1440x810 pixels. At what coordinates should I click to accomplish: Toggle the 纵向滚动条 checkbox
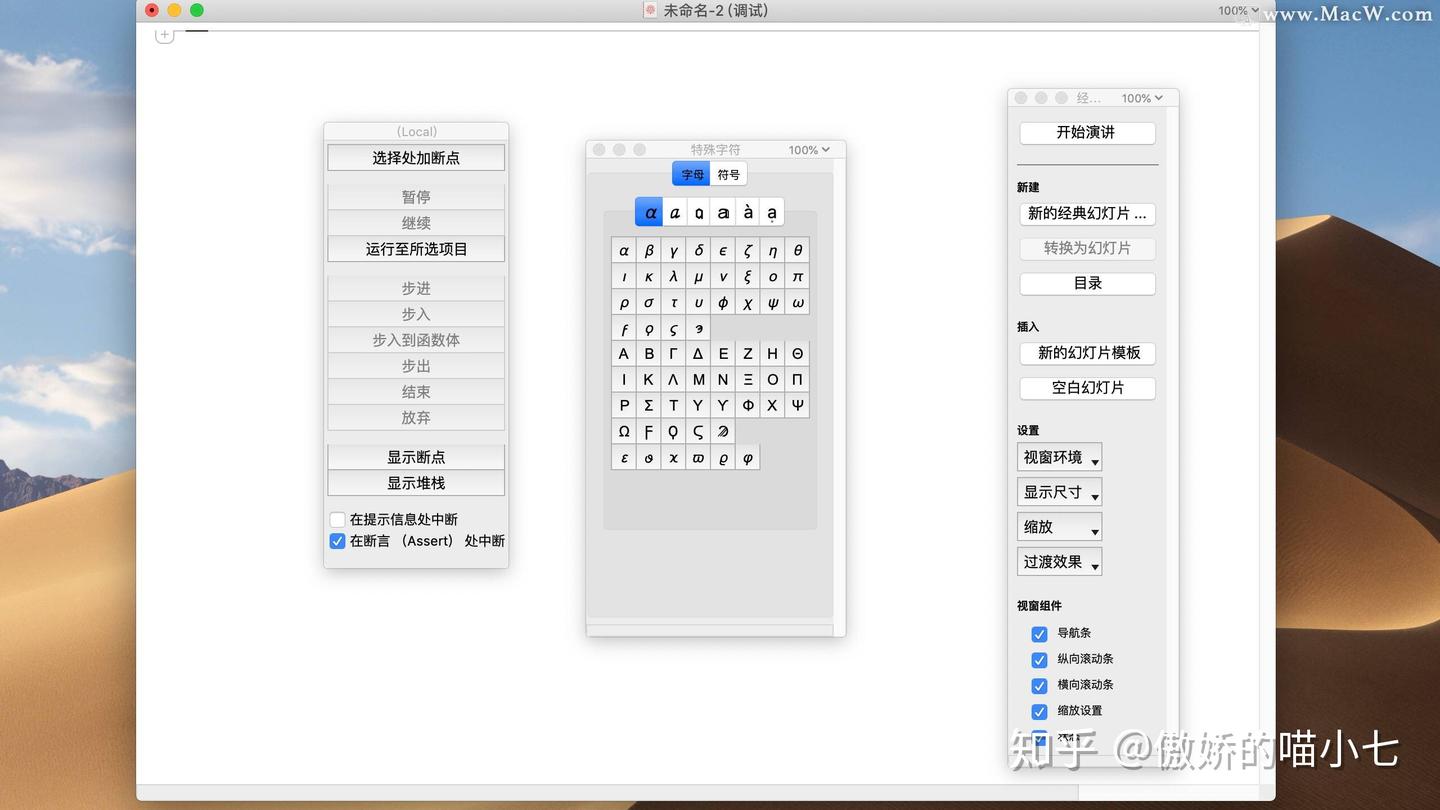pos(1039,660)
